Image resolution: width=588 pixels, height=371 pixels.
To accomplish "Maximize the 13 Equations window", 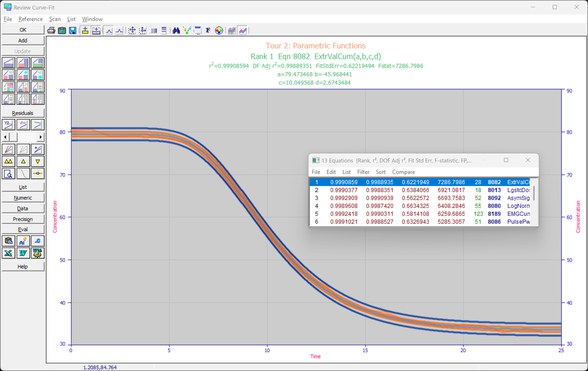I will click(x=506, y=160).
